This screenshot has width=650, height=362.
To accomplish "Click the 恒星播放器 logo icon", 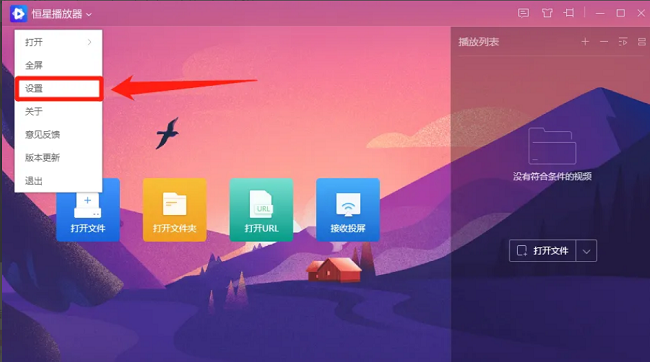I will 18,14.
